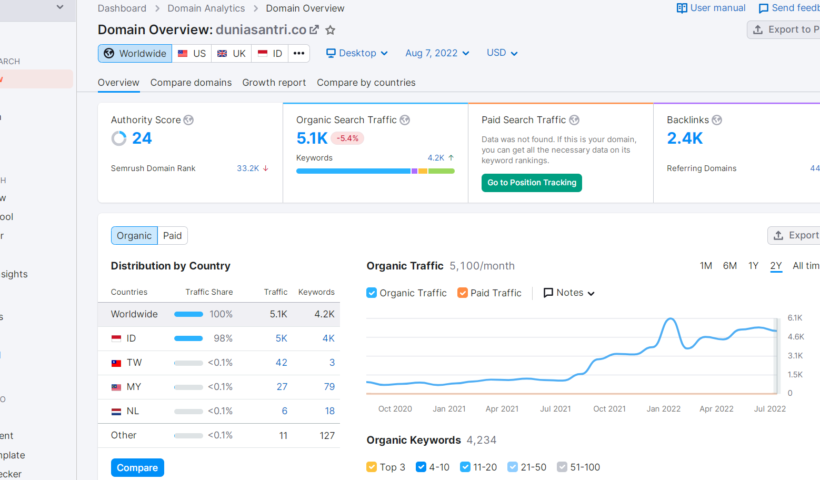This screenshot has height=480, width=820.
Task: Toggle the 4-10 keywords checkbox
Action: click(x=420, y=467)
